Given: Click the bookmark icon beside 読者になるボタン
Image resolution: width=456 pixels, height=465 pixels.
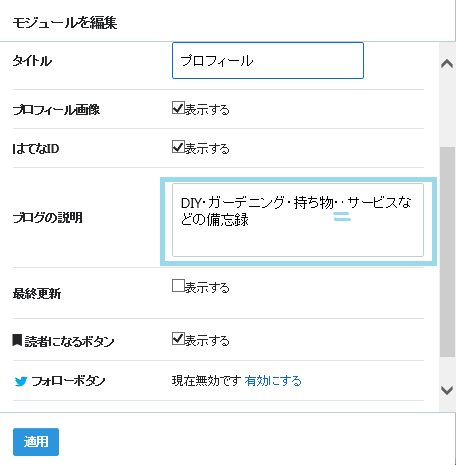Looking at the screenshot, I should [x=17, y=340].
